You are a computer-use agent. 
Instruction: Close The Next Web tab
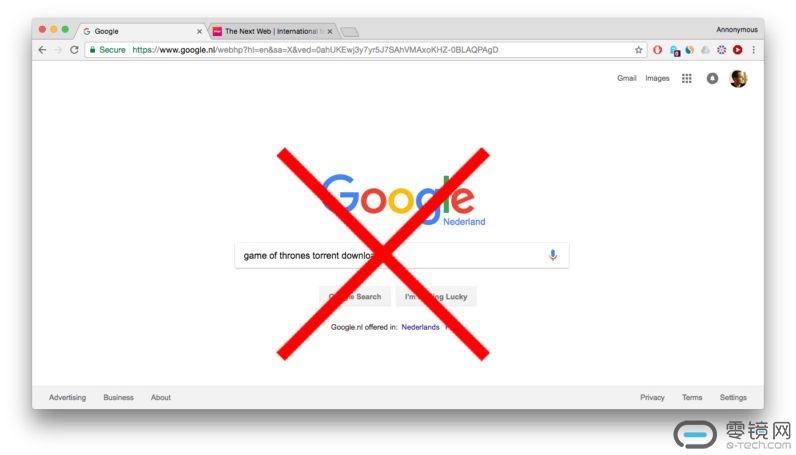click(330, 31)
